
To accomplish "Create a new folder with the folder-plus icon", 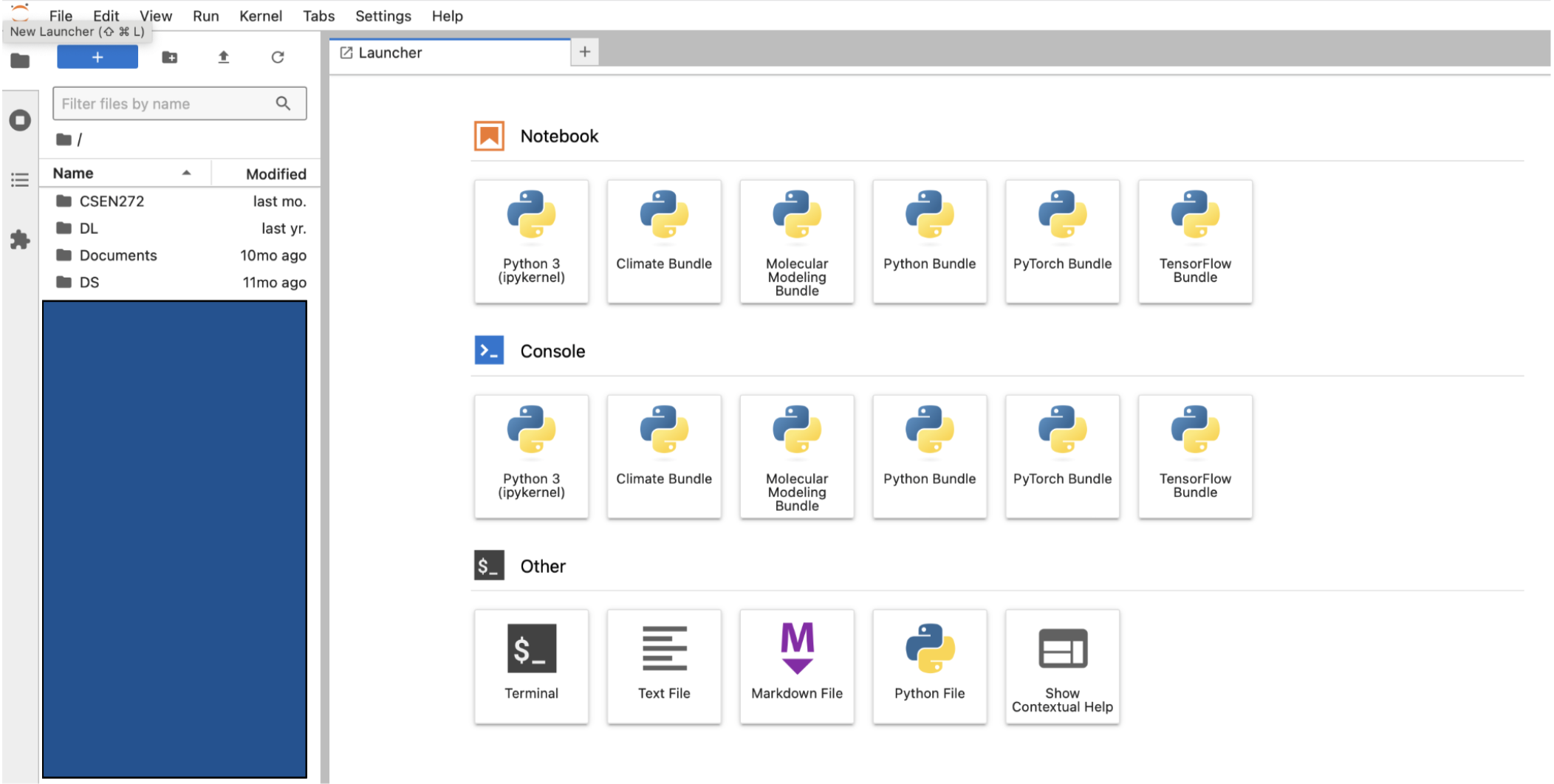I will click(x=170, y=57).
